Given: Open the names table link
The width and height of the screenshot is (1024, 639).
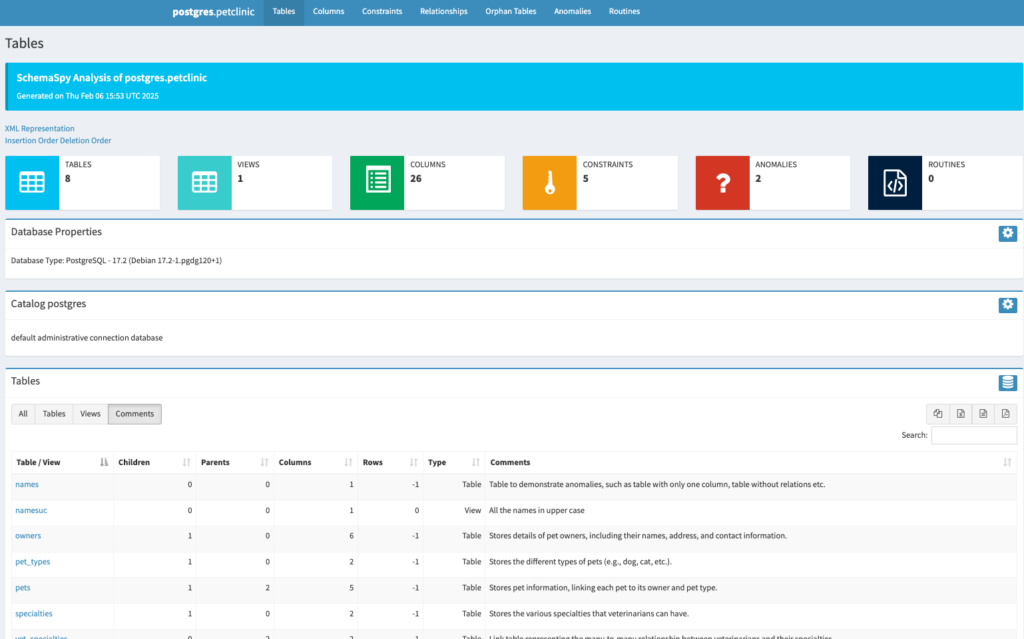Looking at the screenshot, I should pos(27,484).
